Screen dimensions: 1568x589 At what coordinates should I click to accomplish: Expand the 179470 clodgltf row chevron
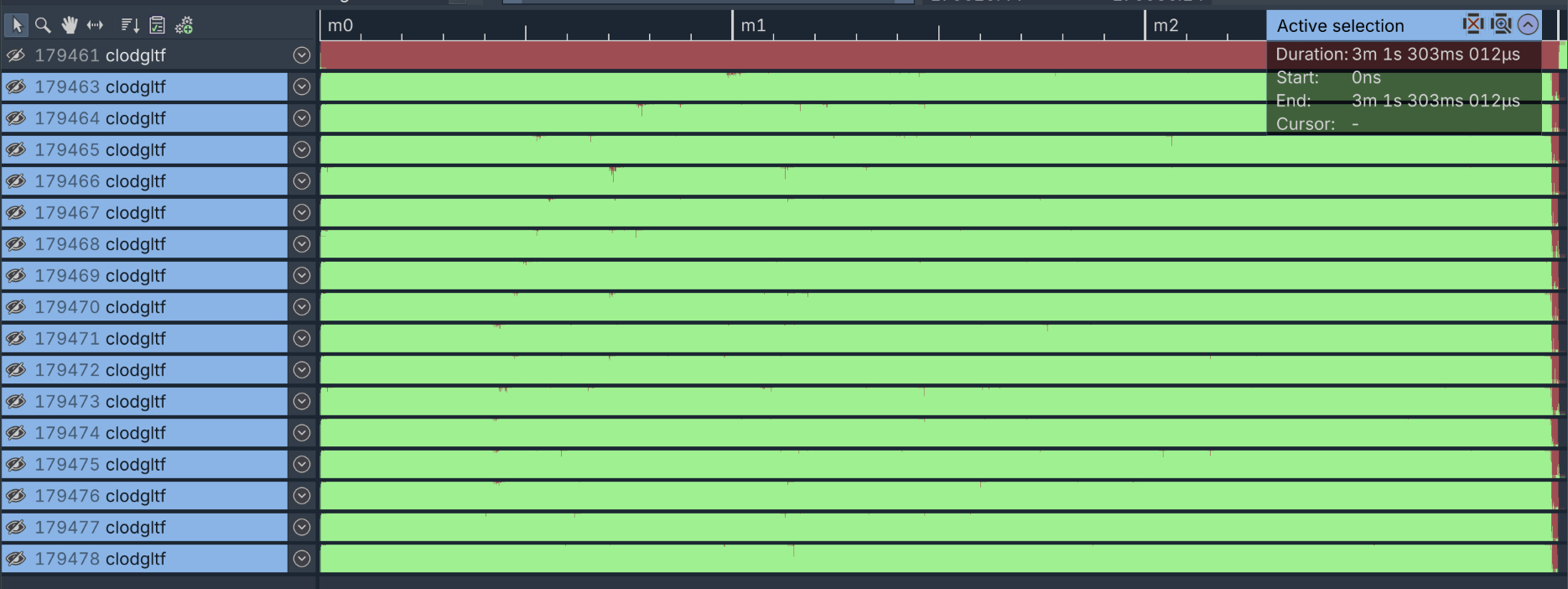pyautogui.click(x=302, y=307)
